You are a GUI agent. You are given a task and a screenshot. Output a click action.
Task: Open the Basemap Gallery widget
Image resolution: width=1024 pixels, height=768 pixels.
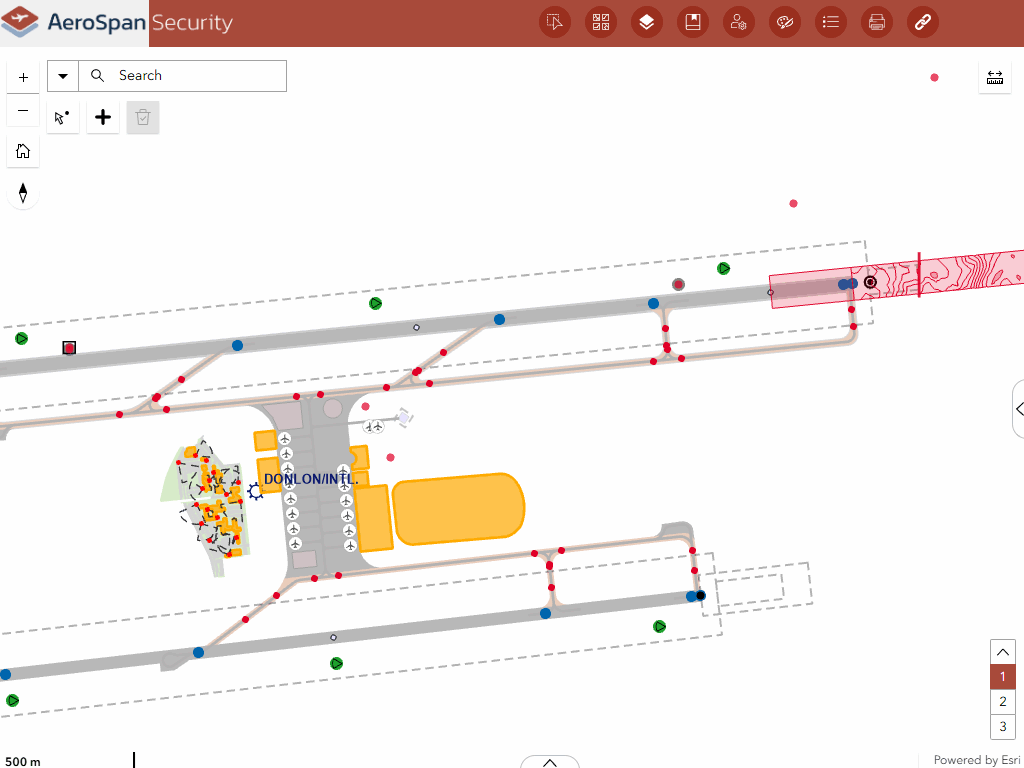click(x=601, y=22)
